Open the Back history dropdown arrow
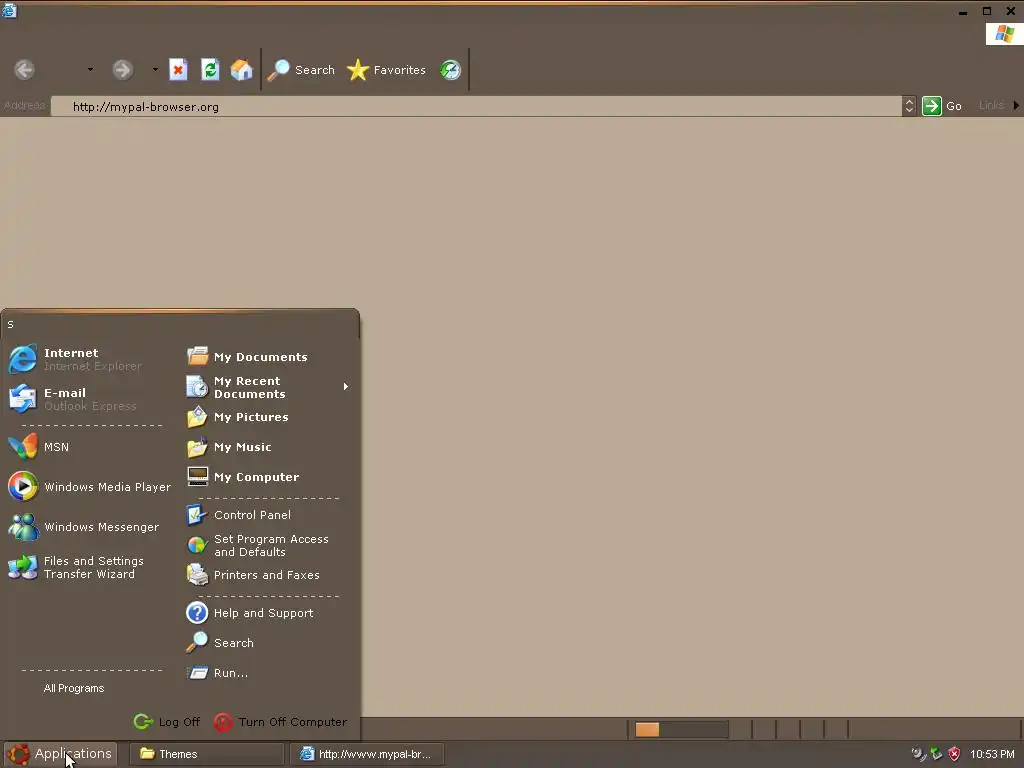 coord(90,69)
